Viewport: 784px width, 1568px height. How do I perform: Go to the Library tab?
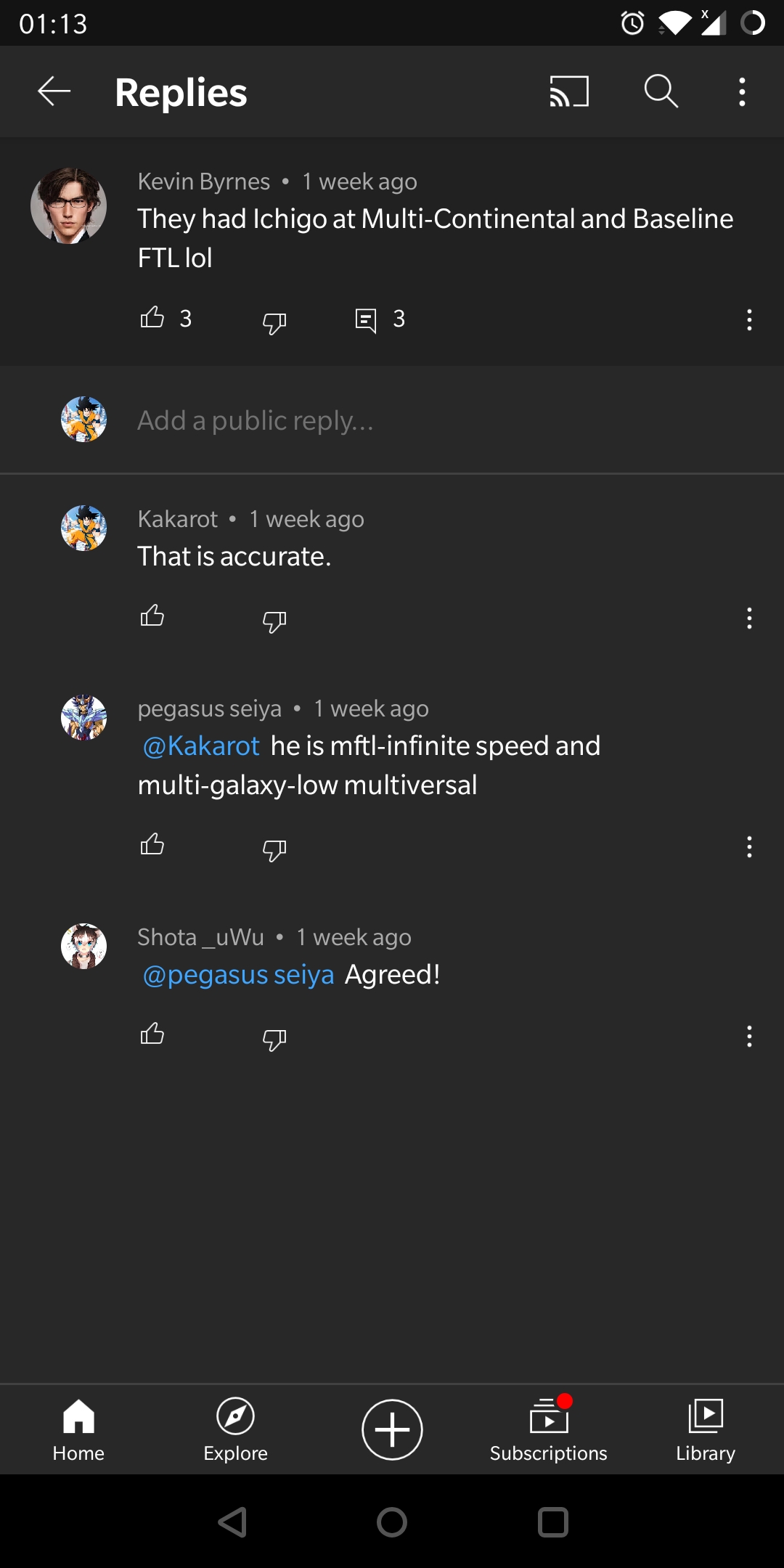pos(705,1429)
